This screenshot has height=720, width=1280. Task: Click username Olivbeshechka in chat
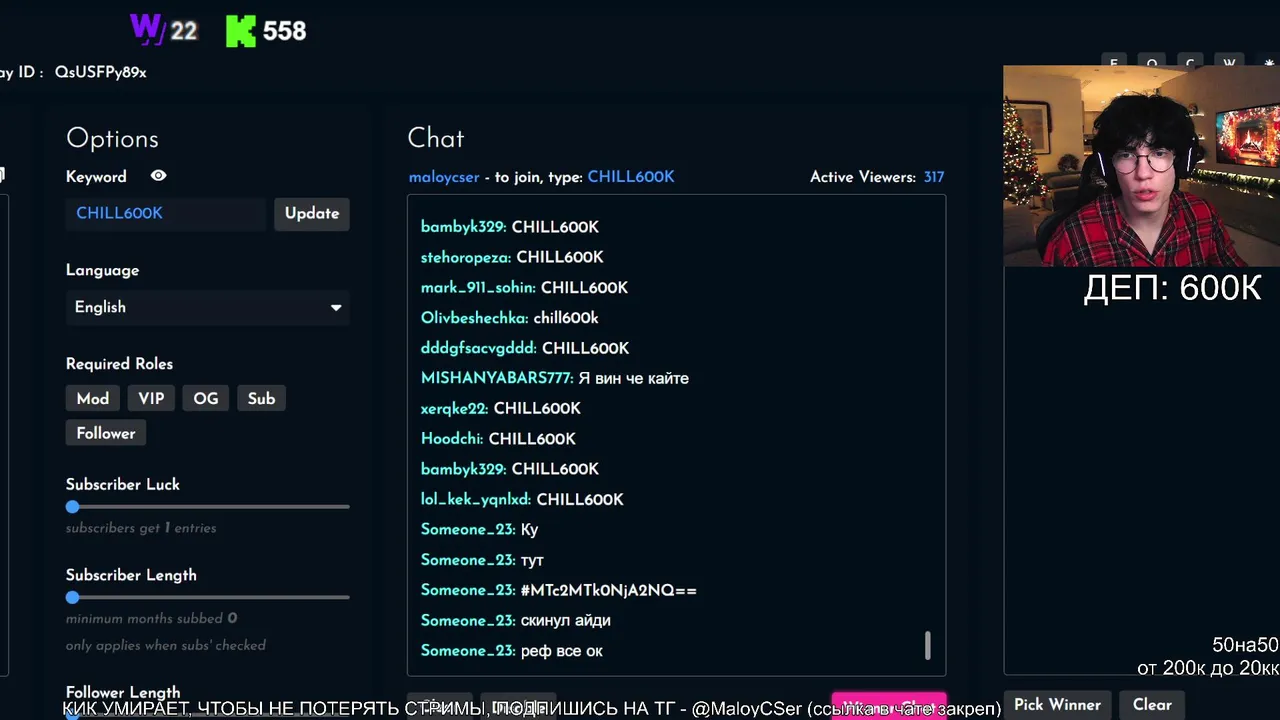(474, 318)
